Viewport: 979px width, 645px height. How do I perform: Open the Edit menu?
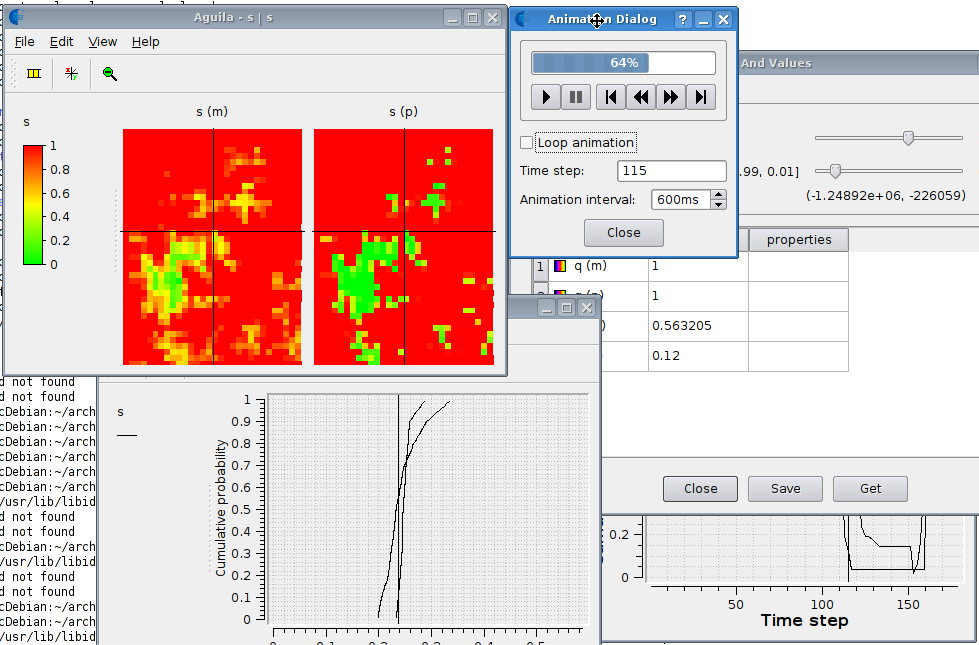point(61,42)
